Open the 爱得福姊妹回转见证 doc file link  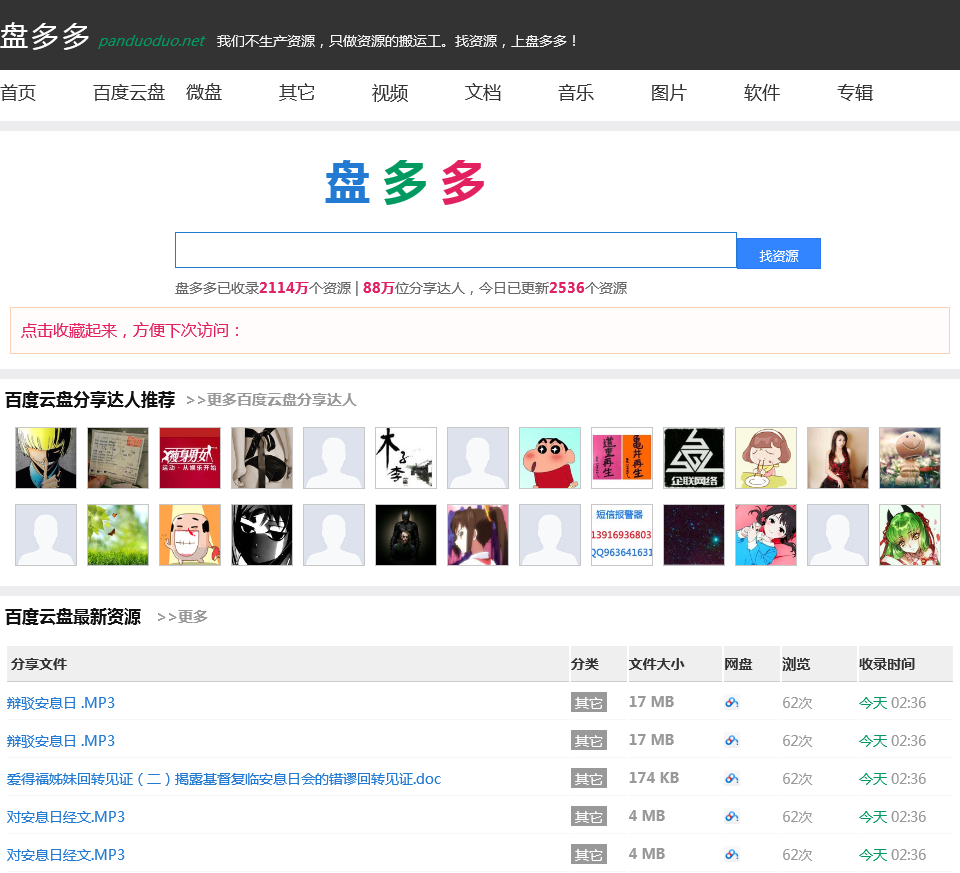point(224,779)
